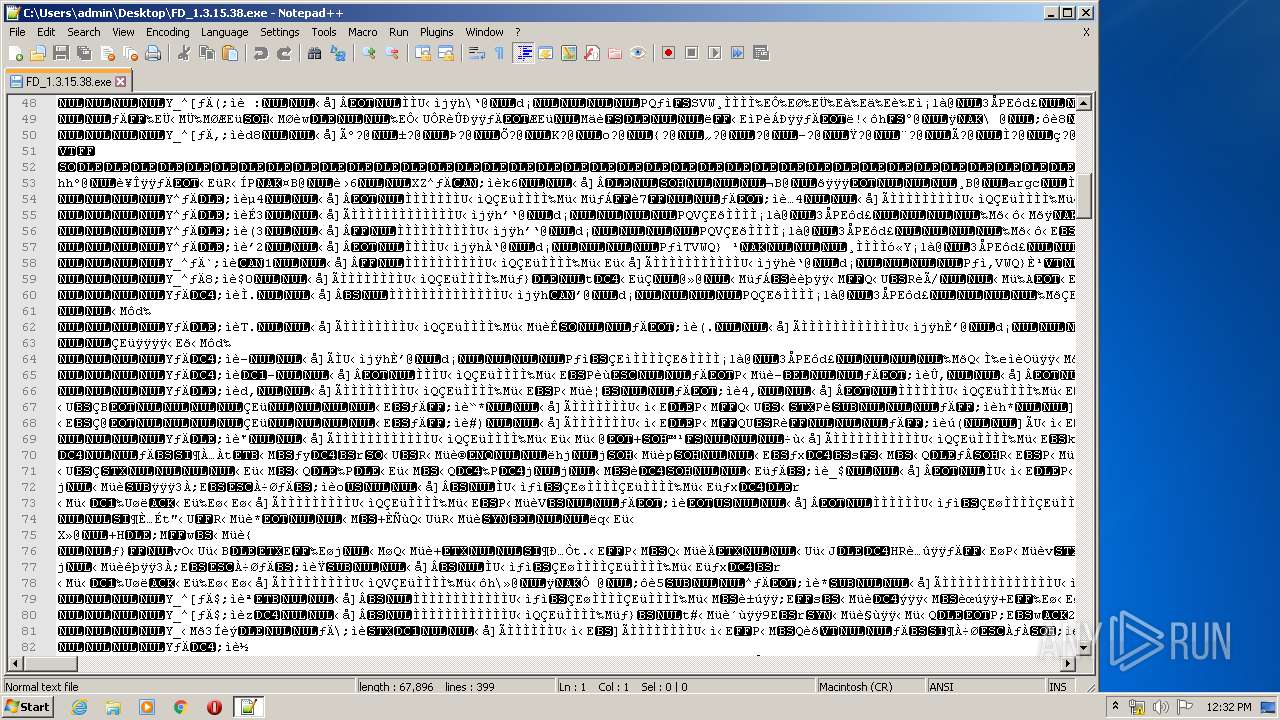The width and height of the screenshot is (1280, 720).
Task: Close document with X at menu bar right
Action: [x=1086, y=32]
